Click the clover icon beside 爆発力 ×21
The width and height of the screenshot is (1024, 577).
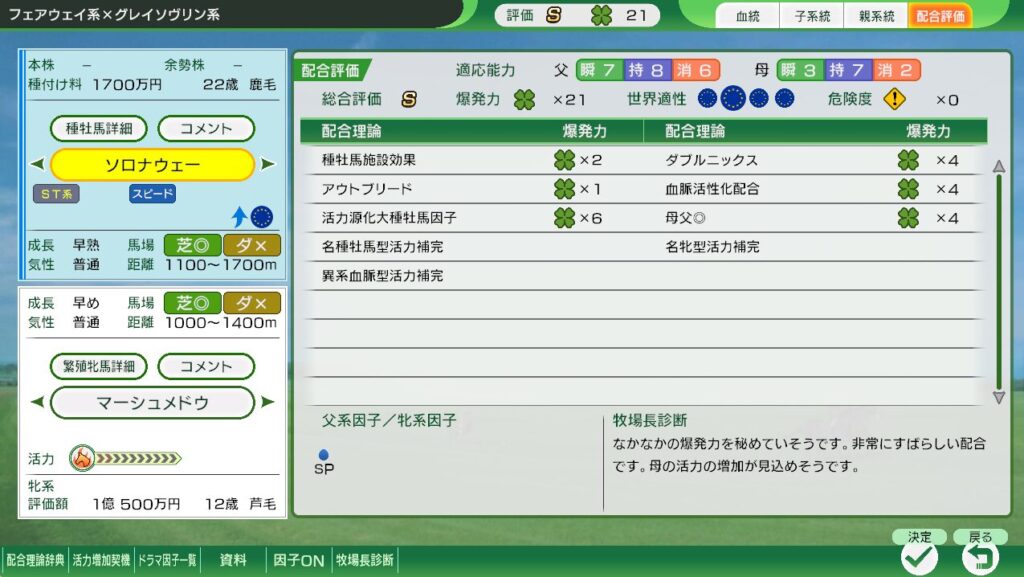pyautogui.click(x=524, y=99)
